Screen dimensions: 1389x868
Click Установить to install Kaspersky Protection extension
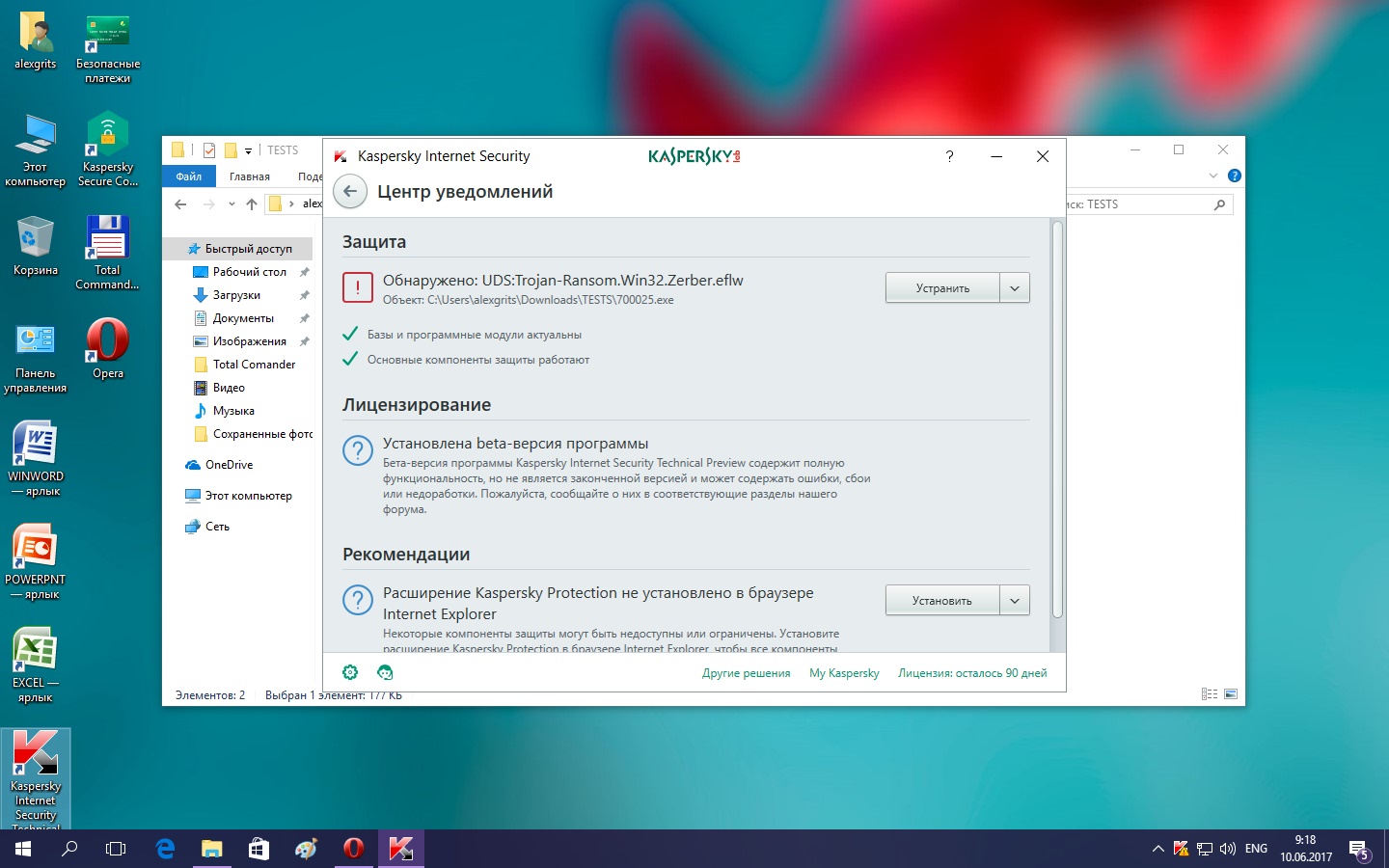coord(942,601)
